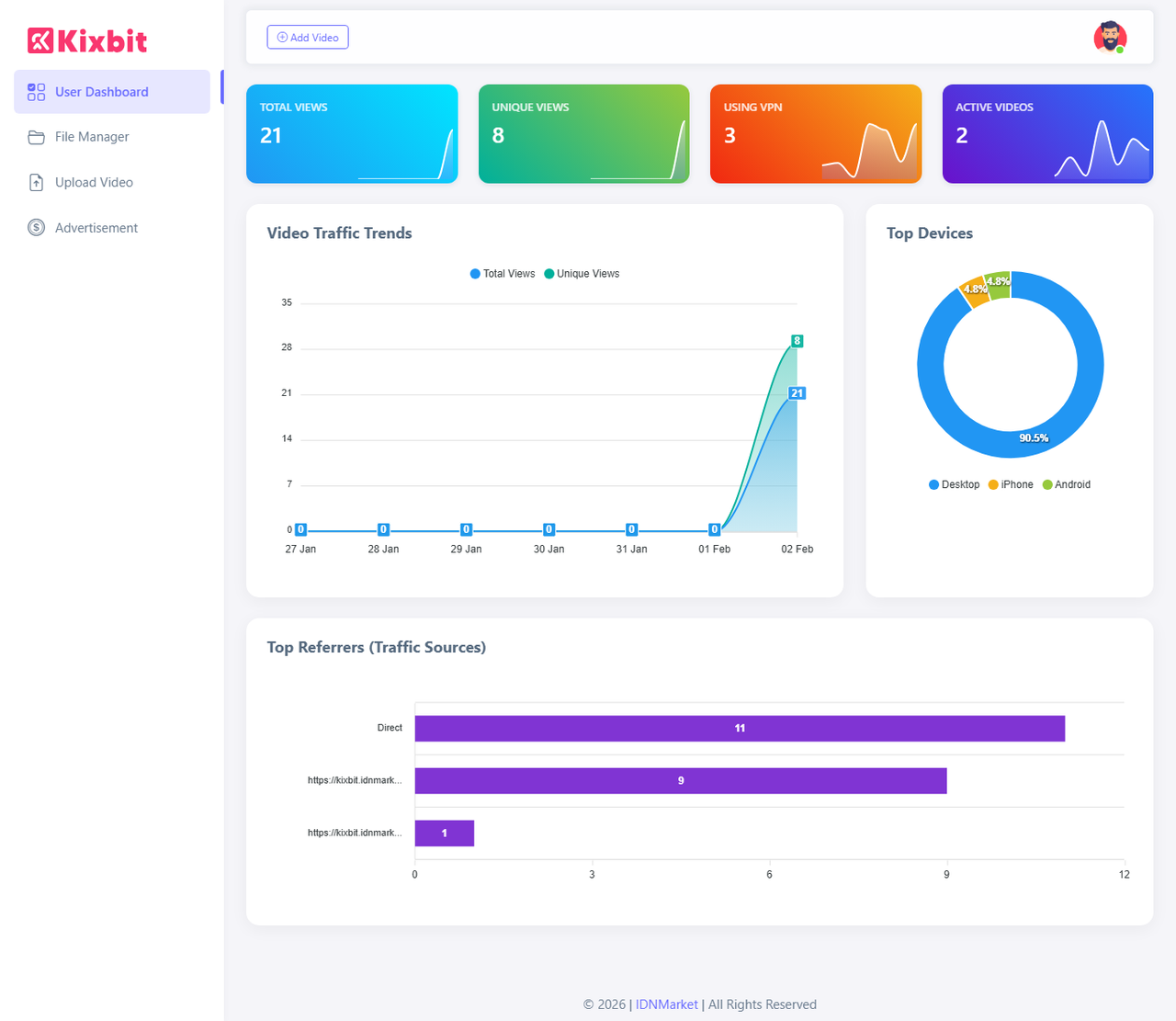
Task: Click the Using VPN orange card
Action: tap(815, 134)
